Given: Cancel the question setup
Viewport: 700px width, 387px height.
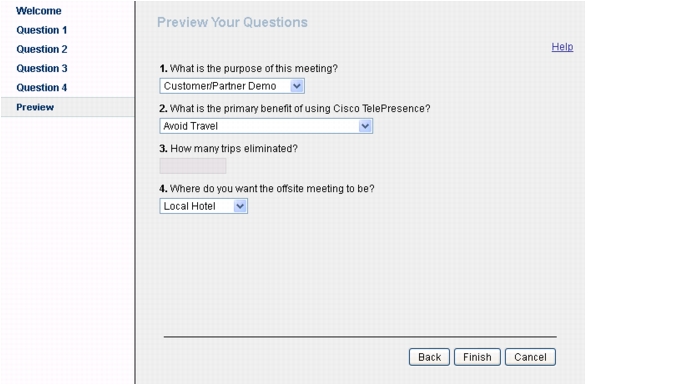Looking at the screenshot, I should click(530, 357).
